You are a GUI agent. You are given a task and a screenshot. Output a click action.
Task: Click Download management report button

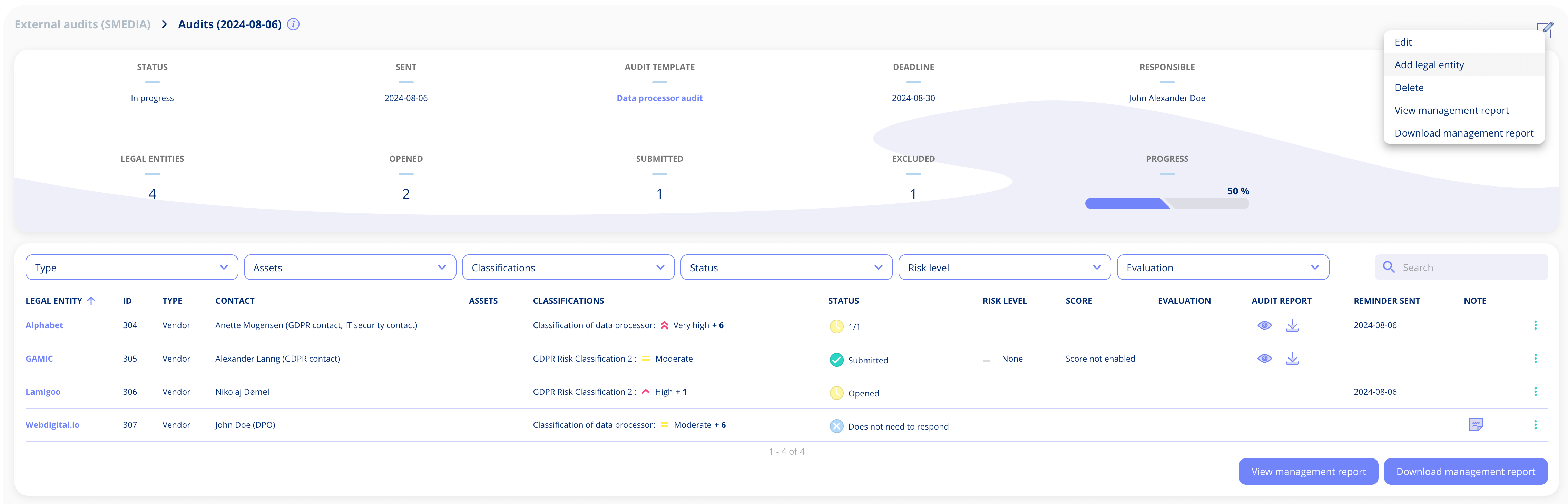(1465, 471)
